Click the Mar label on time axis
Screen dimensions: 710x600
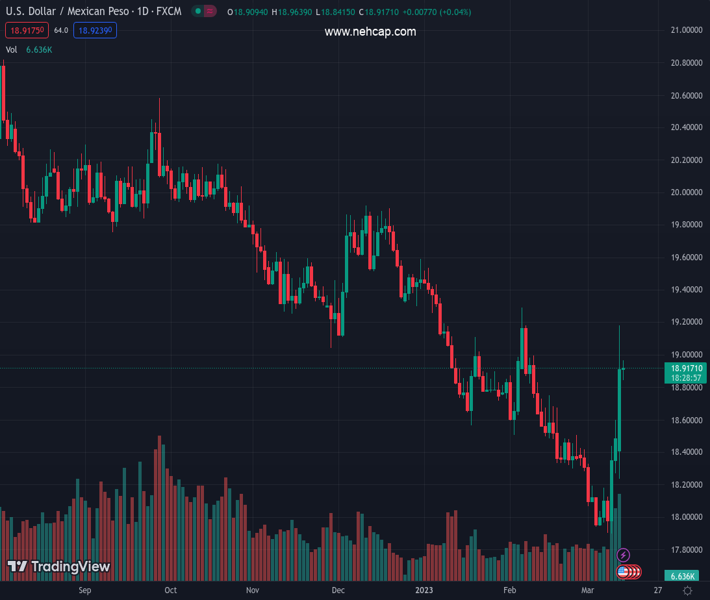click(x=587, y=590)
